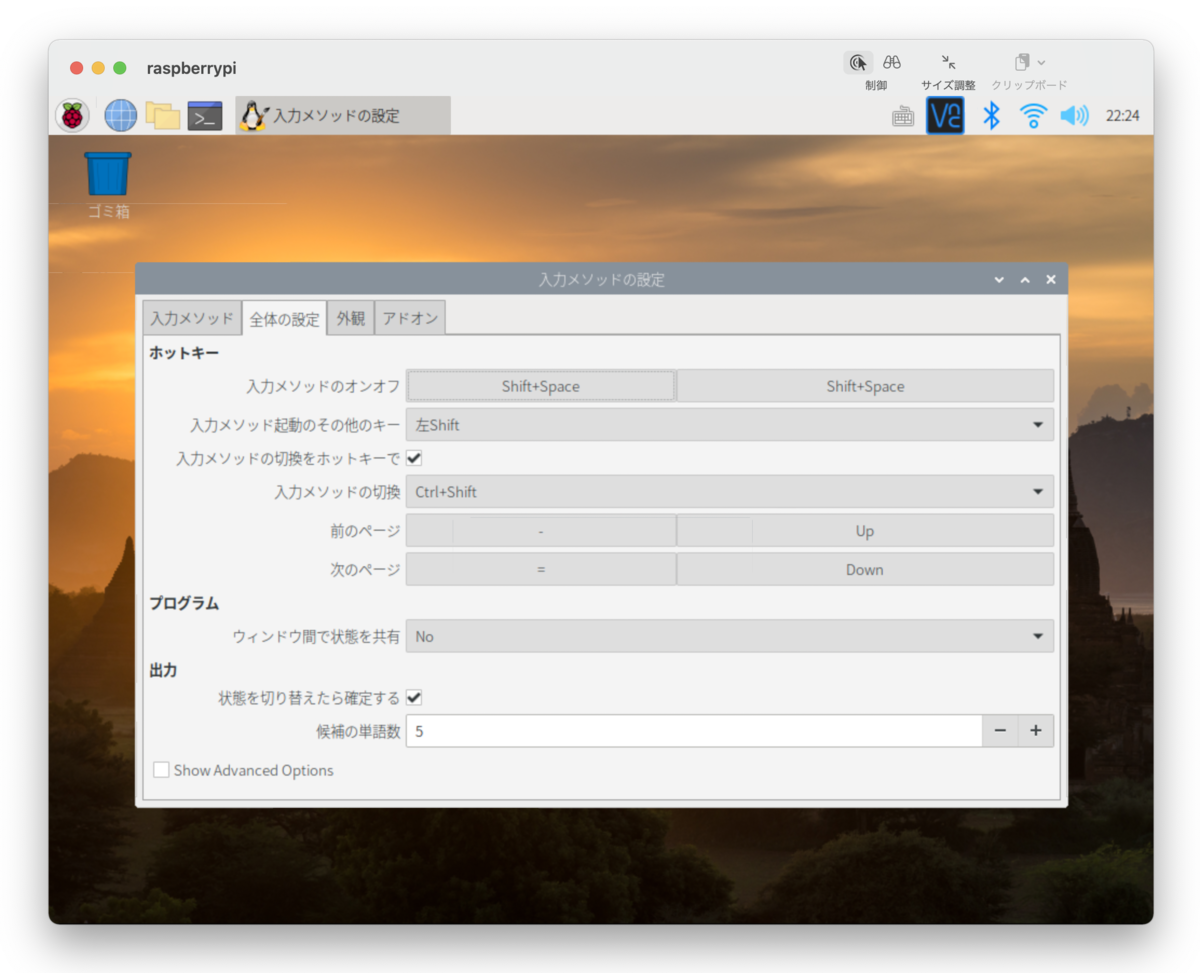The image size is (1200, 973).
Task: Open the アドオン tab
Action: tap(409, 317)
